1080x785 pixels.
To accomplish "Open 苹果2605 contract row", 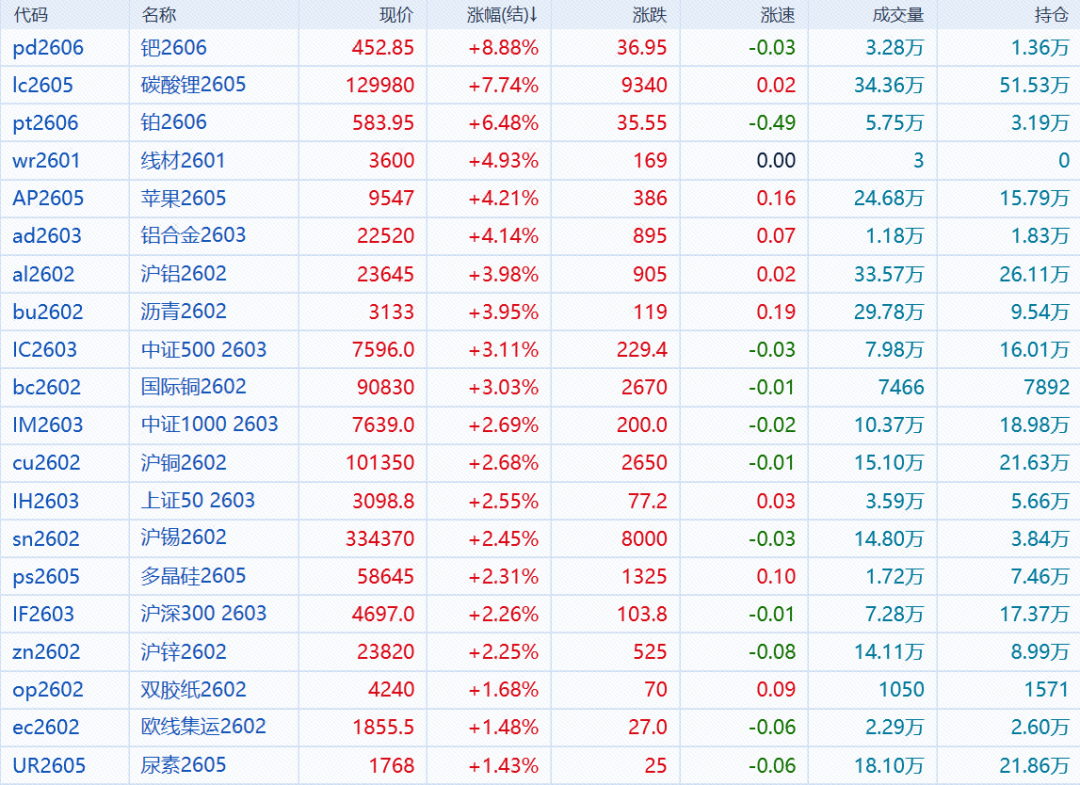I will [184, 198].
